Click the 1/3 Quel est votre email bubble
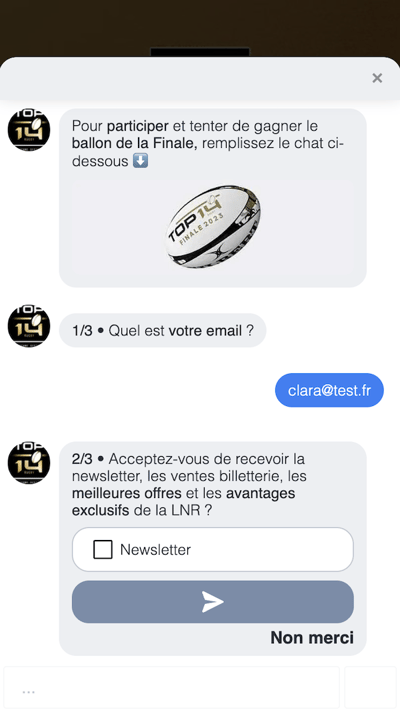Viewport: 400px width, 712px height. (x=163, y=331)
